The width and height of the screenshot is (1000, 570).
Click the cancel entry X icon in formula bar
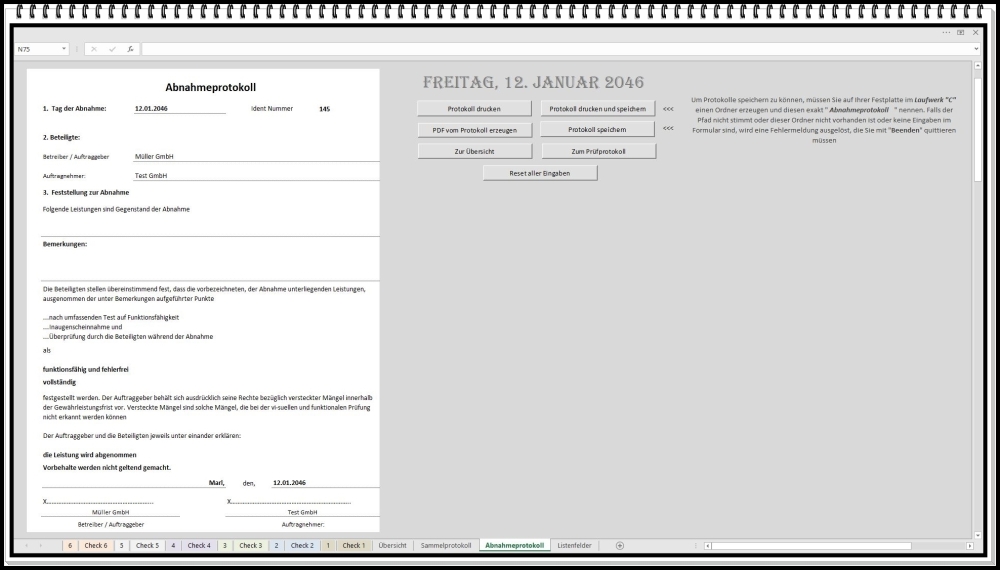point(94,49)
